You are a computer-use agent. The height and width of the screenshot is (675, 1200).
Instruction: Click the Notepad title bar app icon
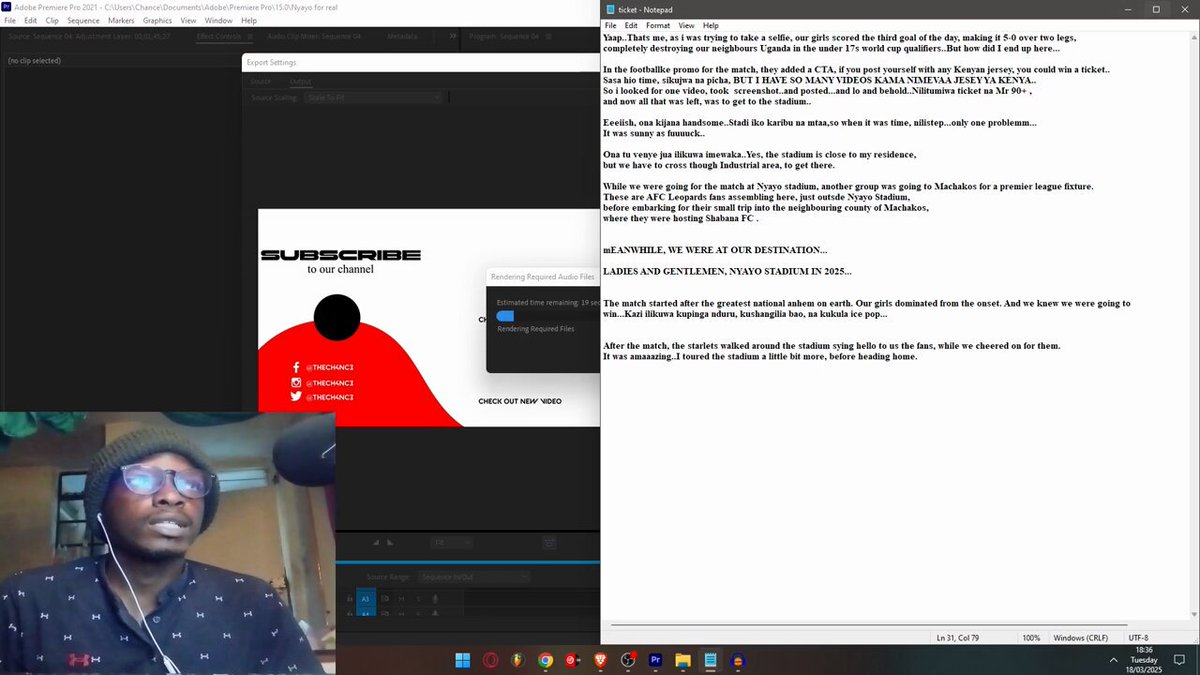click(610, 9)
